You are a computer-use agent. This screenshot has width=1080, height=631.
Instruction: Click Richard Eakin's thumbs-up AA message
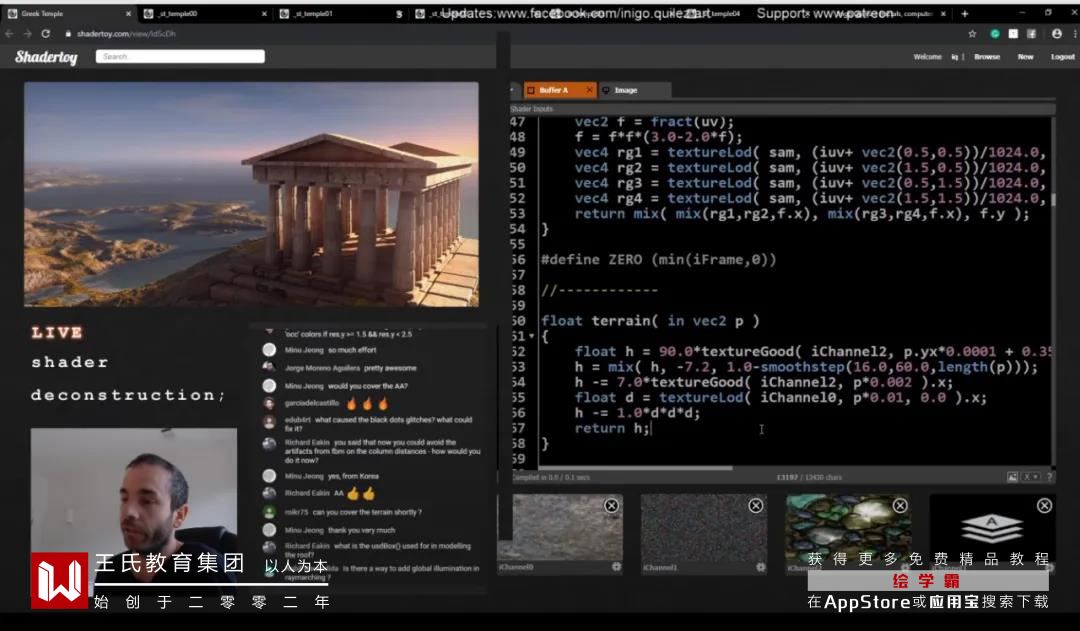(331, 493)
